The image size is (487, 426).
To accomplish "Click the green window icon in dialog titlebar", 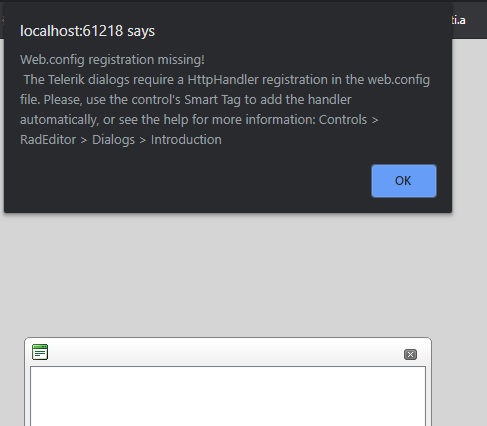I will [40, 352].
